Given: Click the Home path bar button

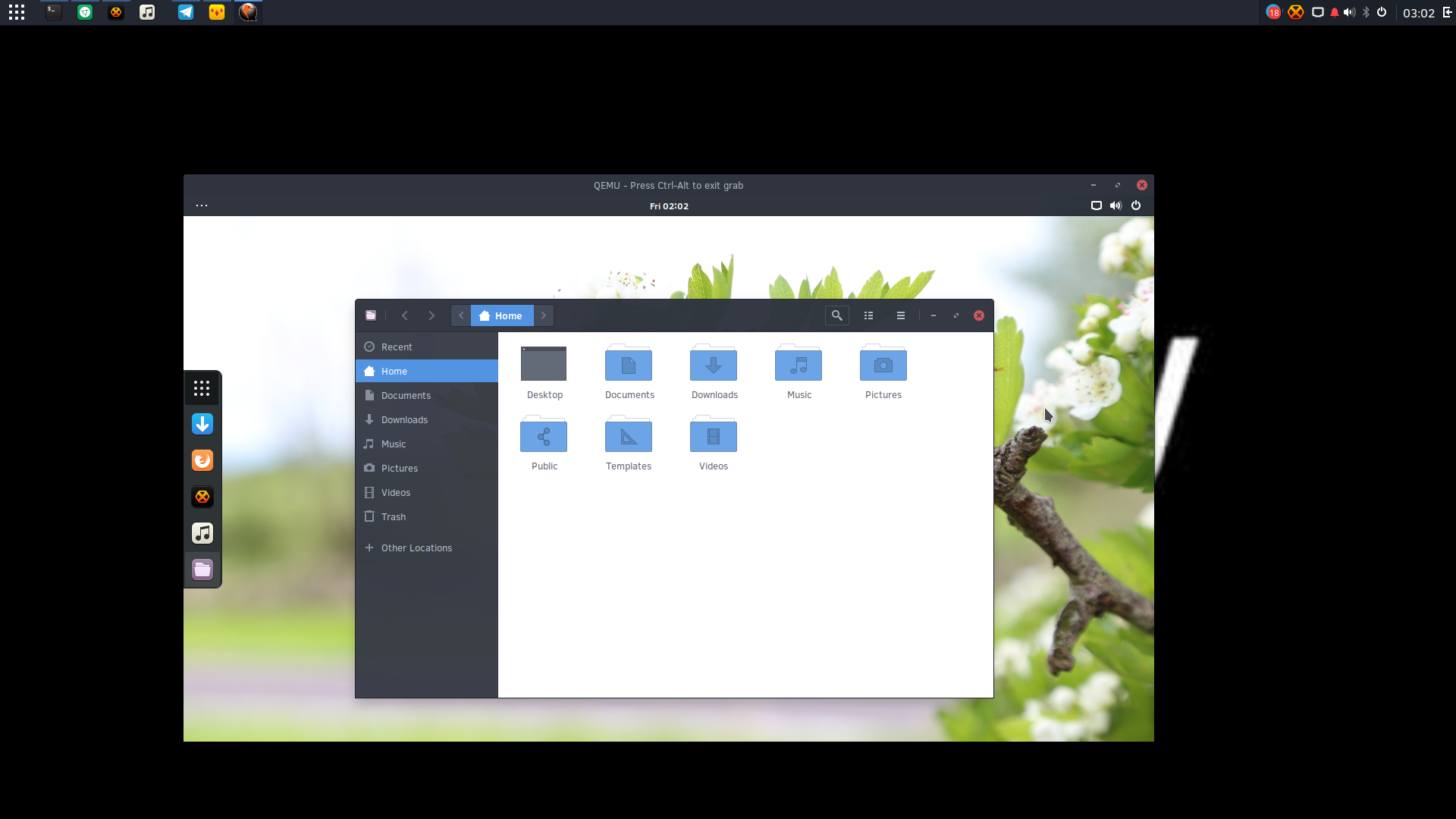Looking at the screenshot, I should (502, 315).
